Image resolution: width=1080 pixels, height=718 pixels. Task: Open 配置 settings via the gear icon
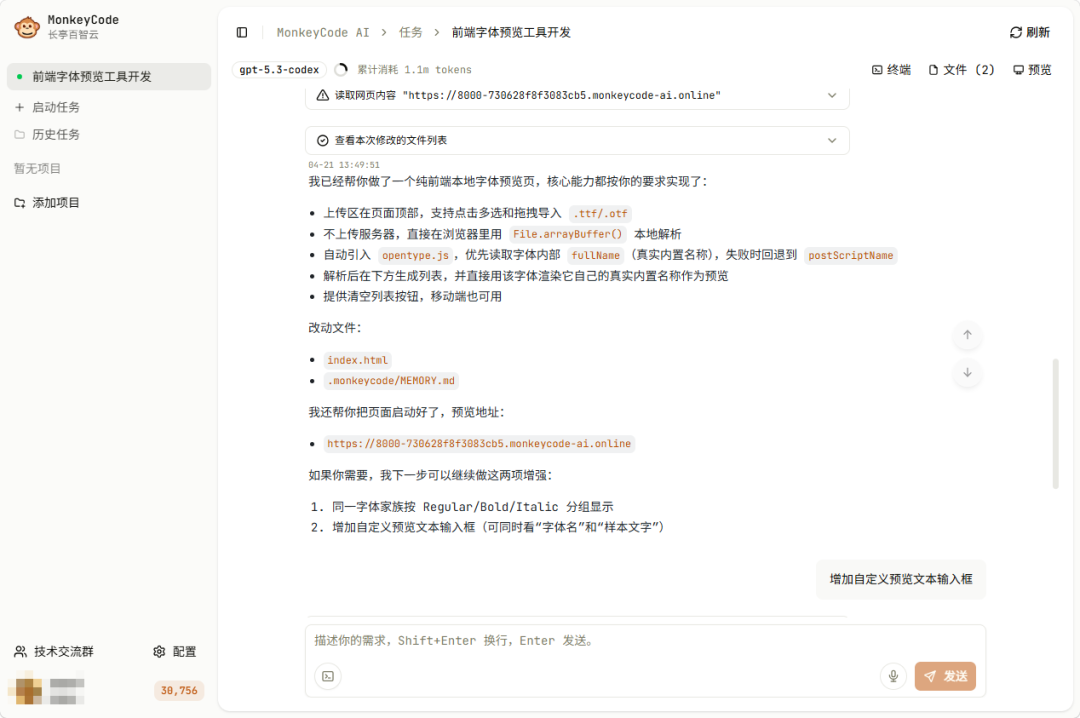point(159,651)
